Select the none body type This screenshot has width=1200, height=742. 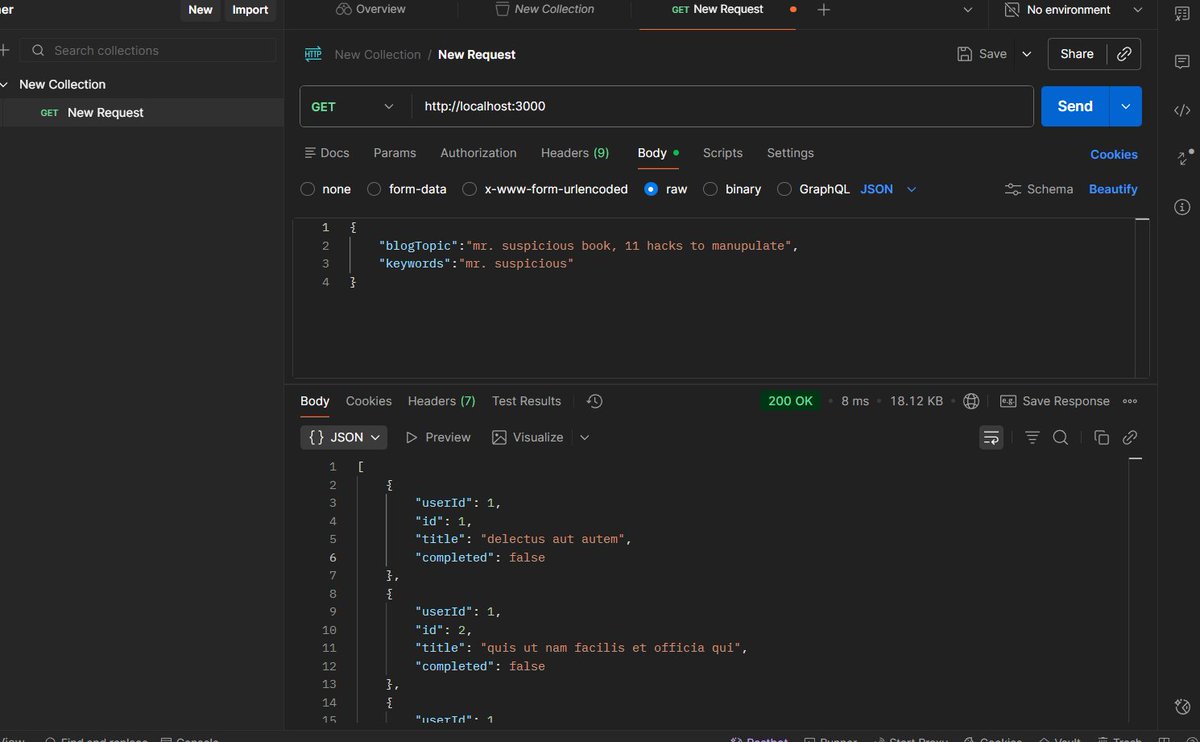pos(308,189)
